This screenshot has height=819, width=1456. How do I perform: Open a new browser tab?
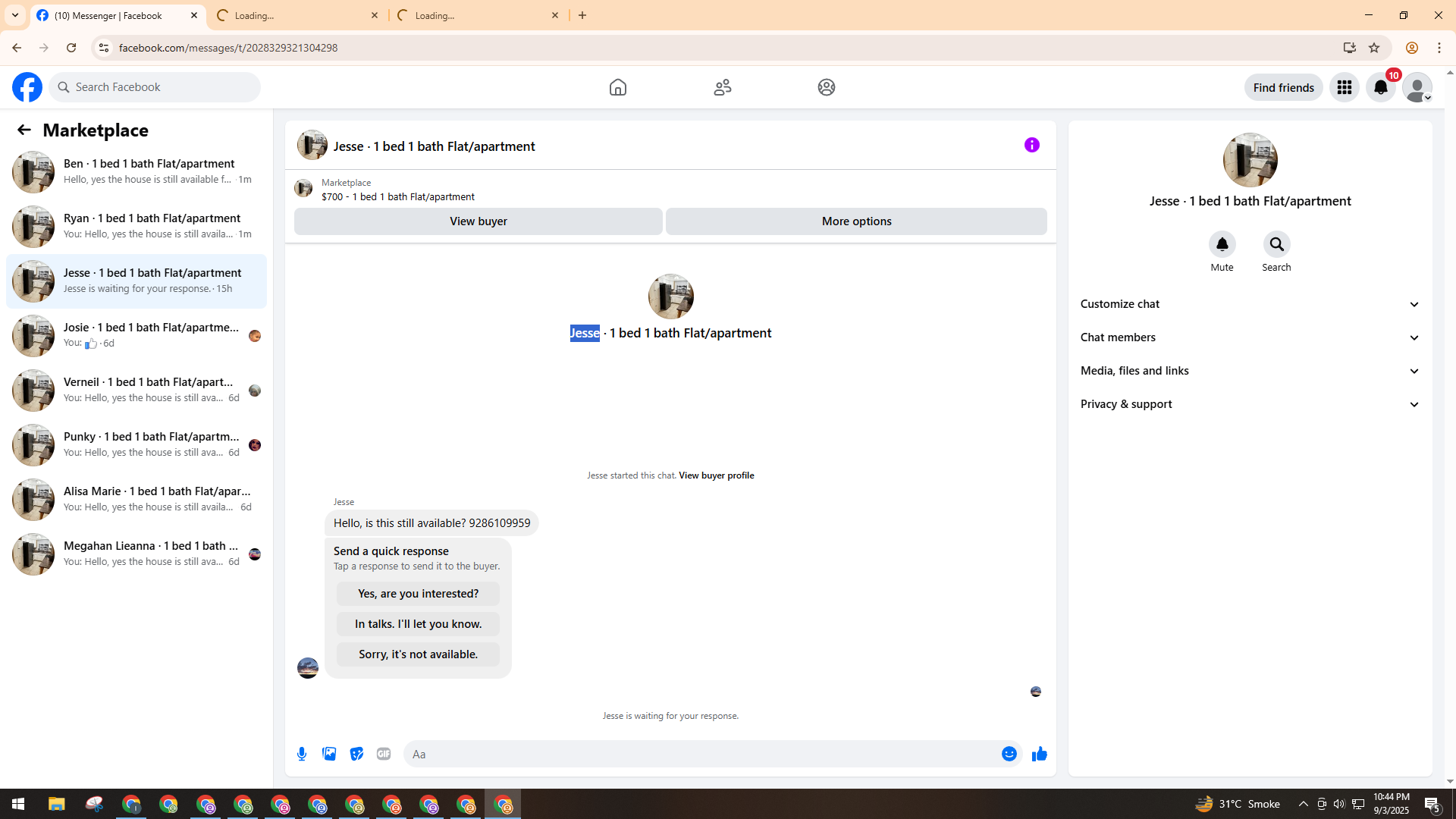tap(582, 15)
